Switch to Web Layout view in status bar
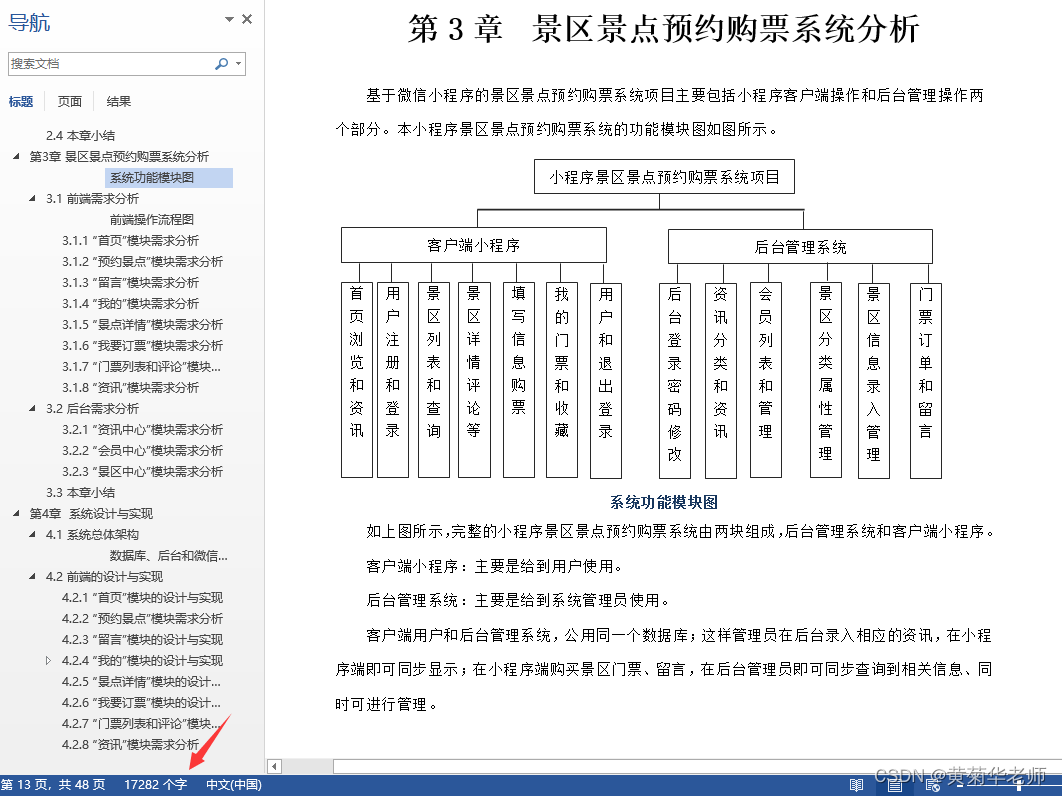Image resolution: width=1062 pixels, height=796 pixels. tap(933, 785)
